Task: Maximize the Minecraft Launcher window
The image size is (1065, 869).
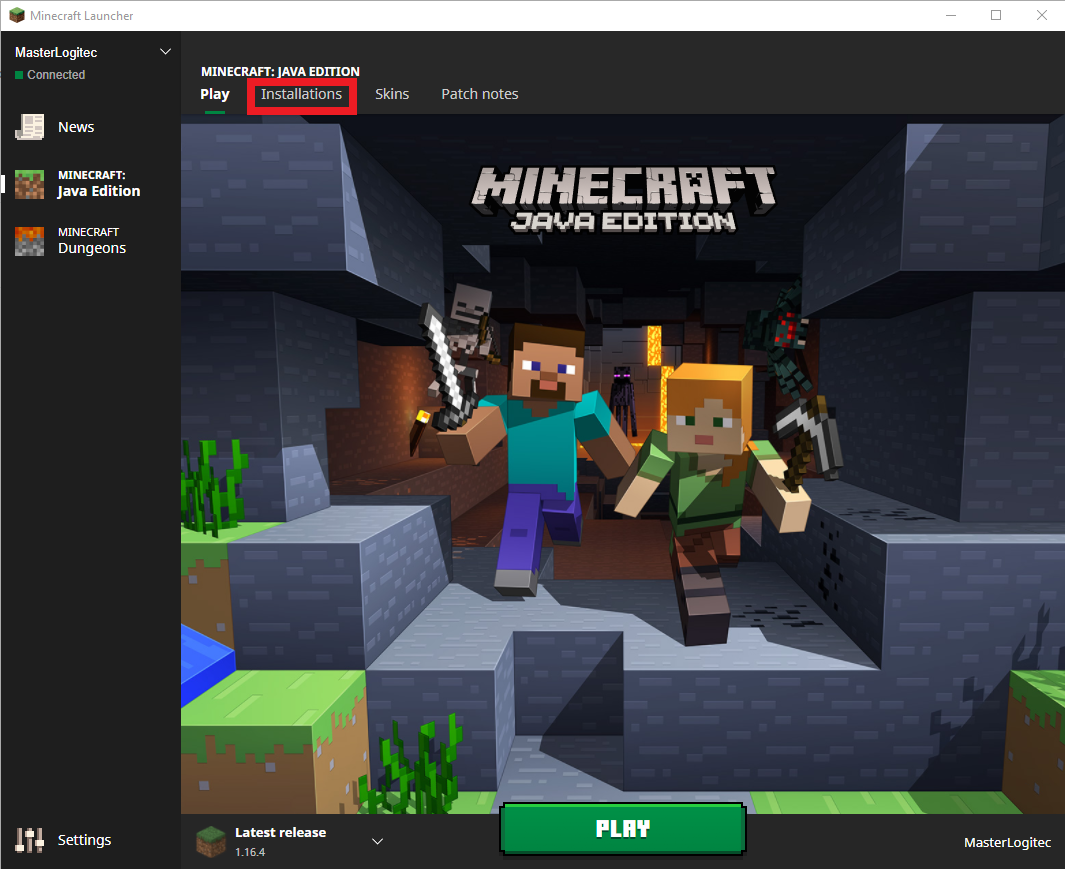Action: pos(996,15)
